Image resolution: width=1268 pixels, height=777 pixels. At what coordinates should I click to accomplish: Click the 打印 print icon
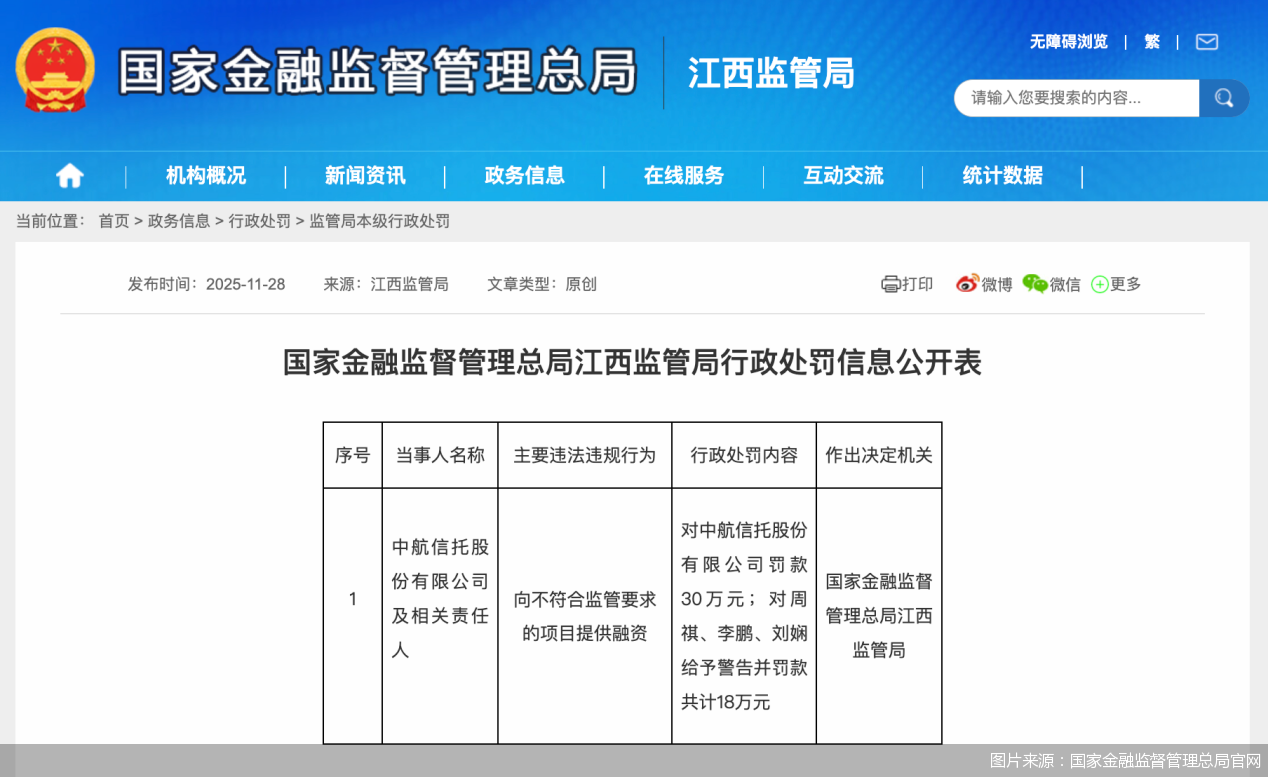(x=891, y=284)
